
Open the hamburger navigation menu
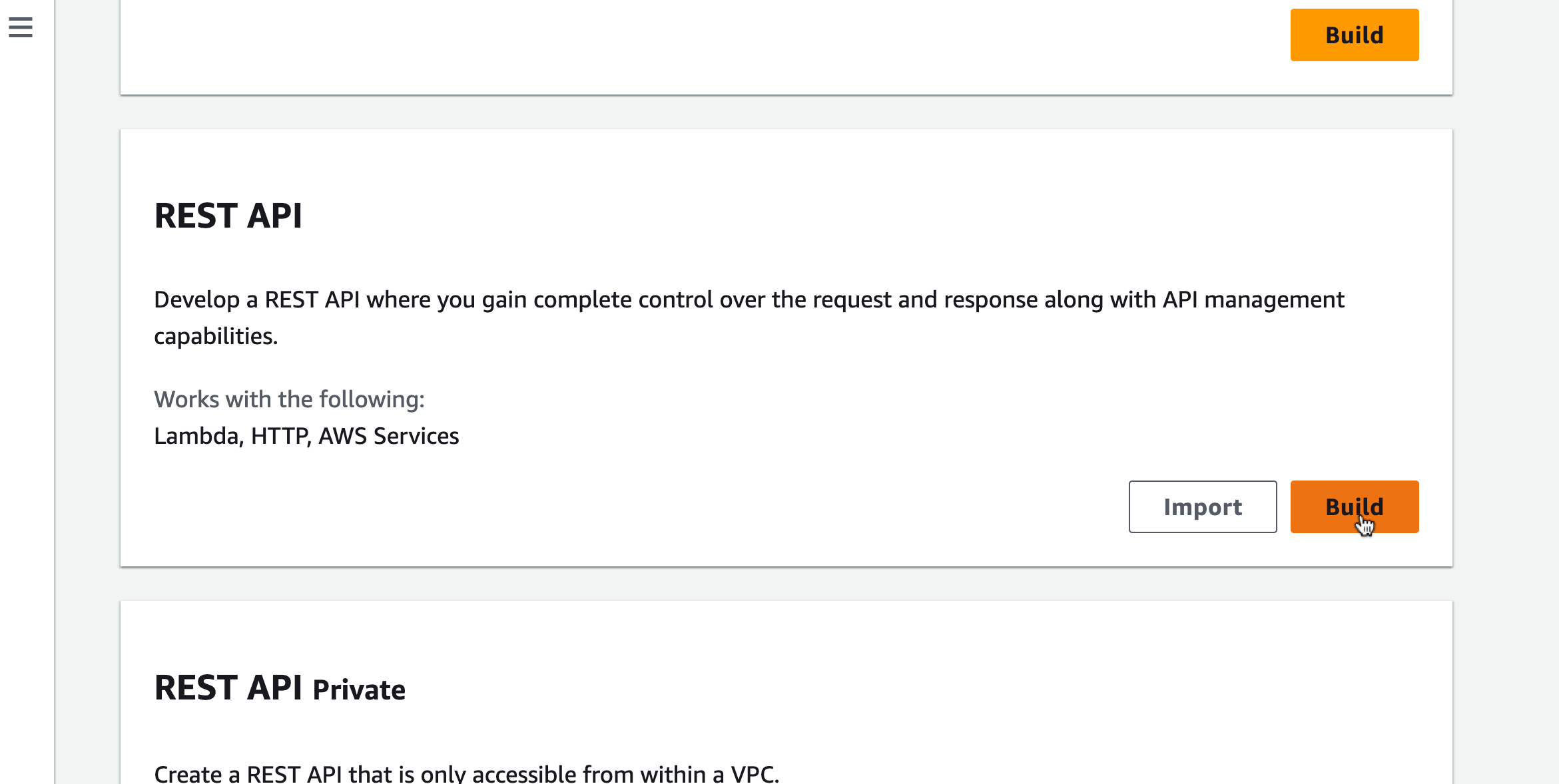click(21, 27)
